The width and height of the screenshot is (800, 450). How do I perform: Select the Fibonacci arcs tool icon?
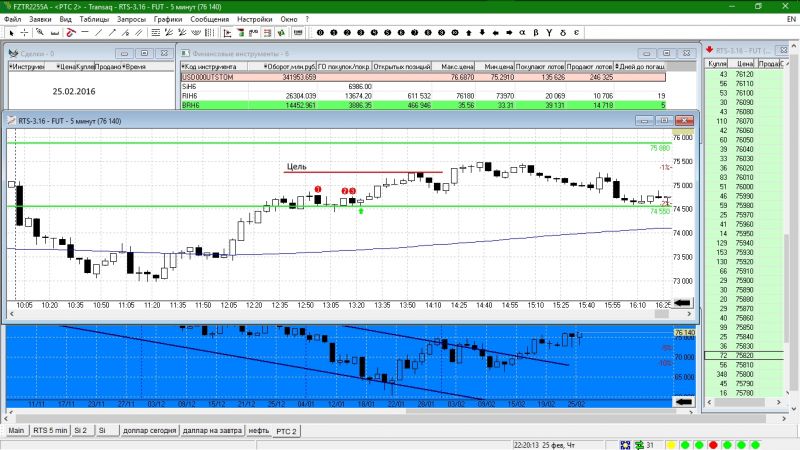pyautogui.click(x=196, y=33)
